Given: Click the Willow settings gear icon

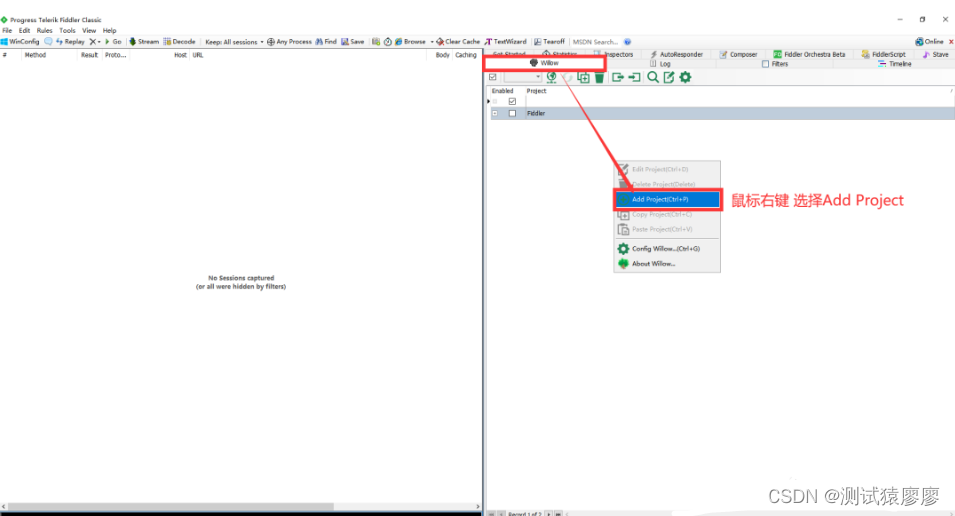Looking at the screenshot, I should tap(685, 77).
